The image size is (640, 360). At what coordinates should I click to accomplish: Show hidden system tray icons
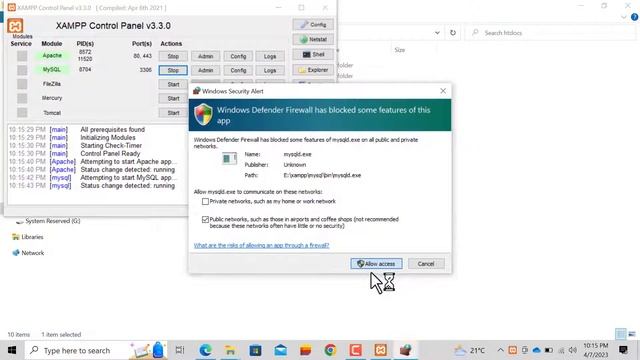(500, 350)
